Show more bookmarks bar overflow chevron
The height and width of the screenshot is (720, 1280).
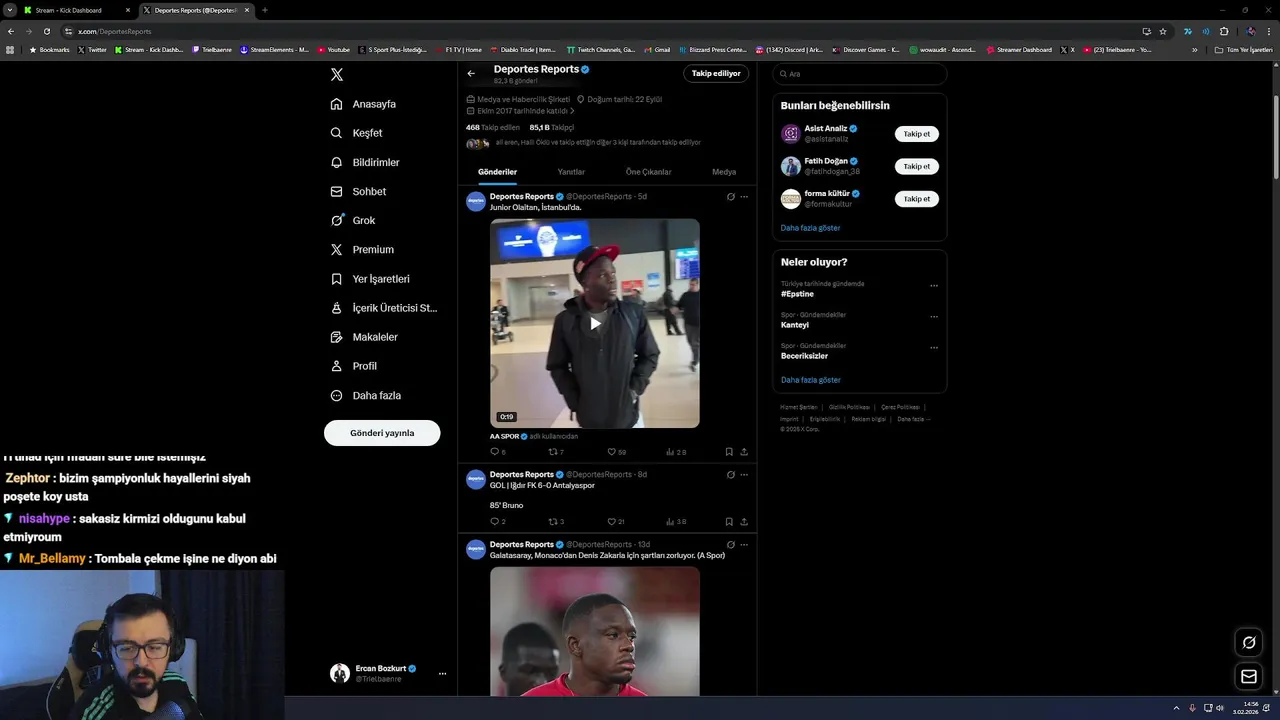point(1194,49)
